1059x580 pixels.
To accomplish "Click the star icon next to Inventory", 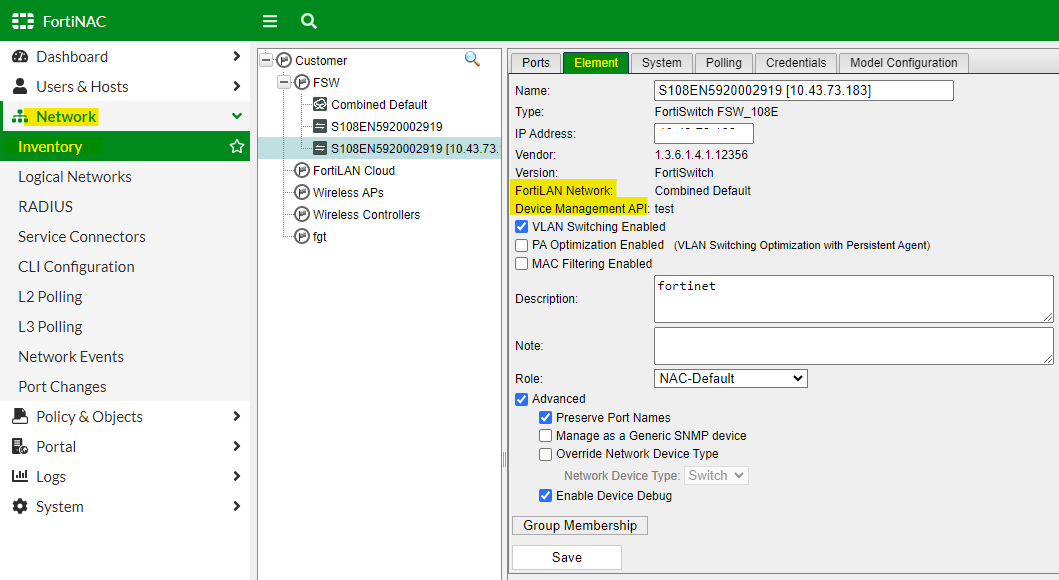I will pyautogui.click(x=236, y=146).
